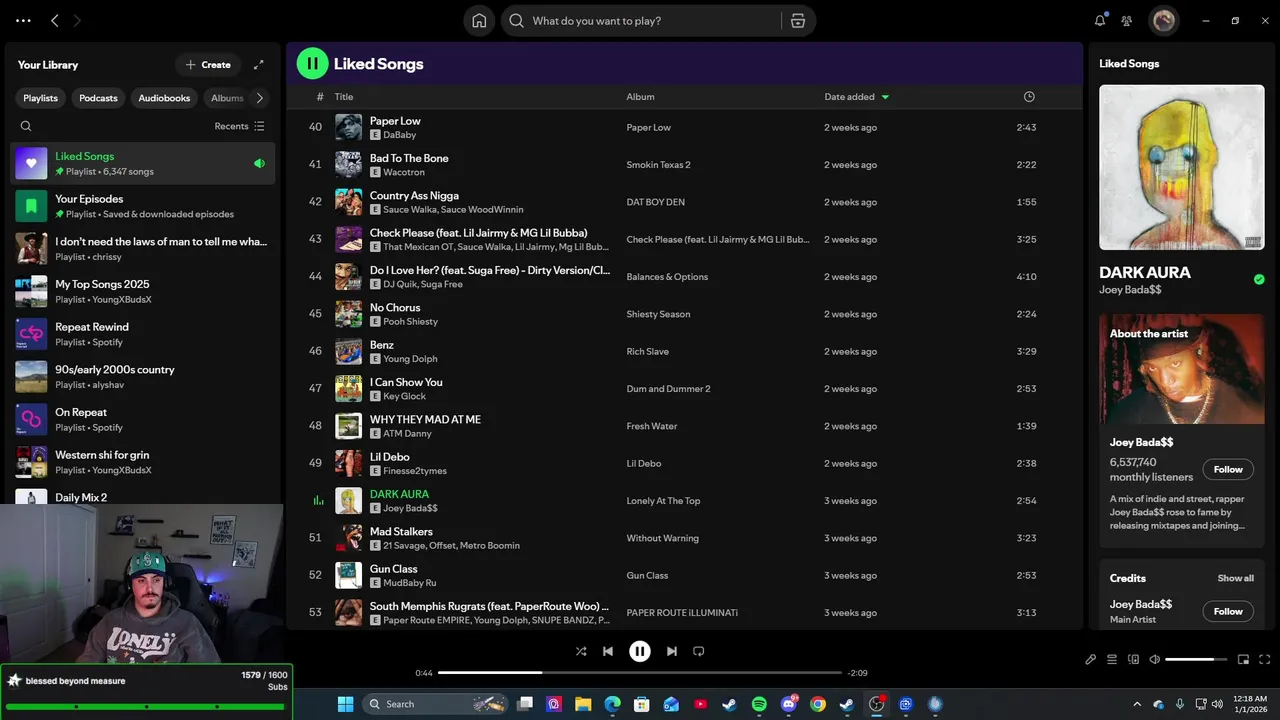Select the song Gun Class title

(x=393, y=569)
